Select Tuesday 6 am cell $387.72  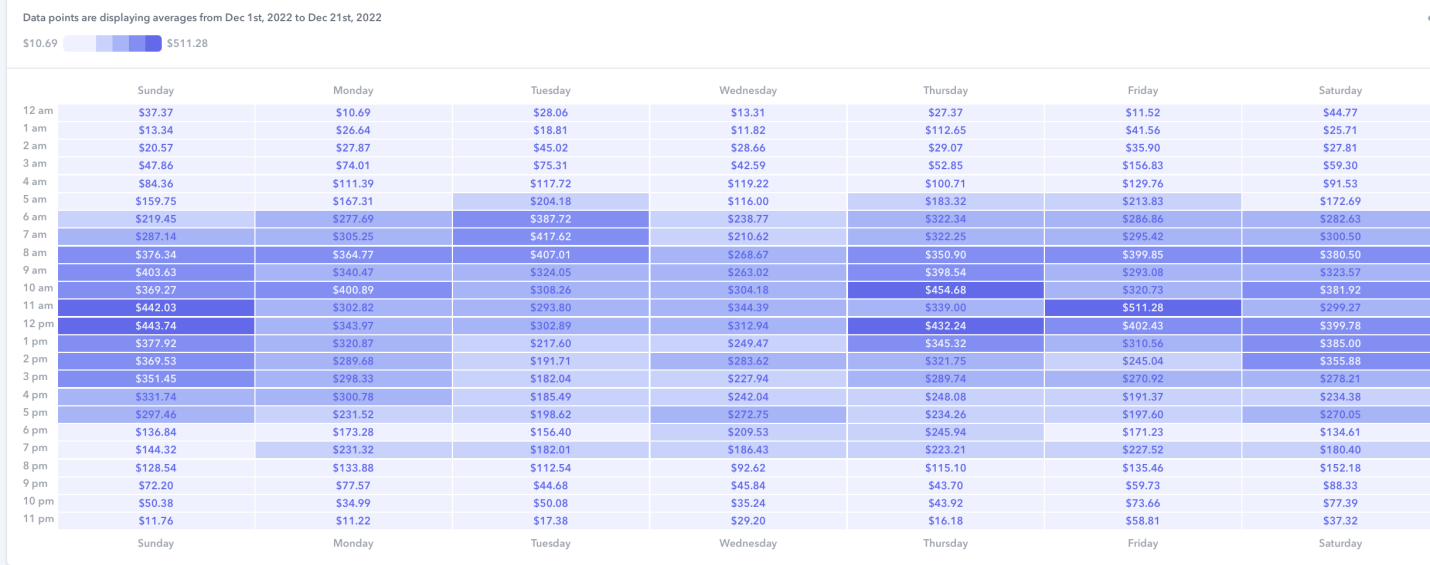(551, 219)
